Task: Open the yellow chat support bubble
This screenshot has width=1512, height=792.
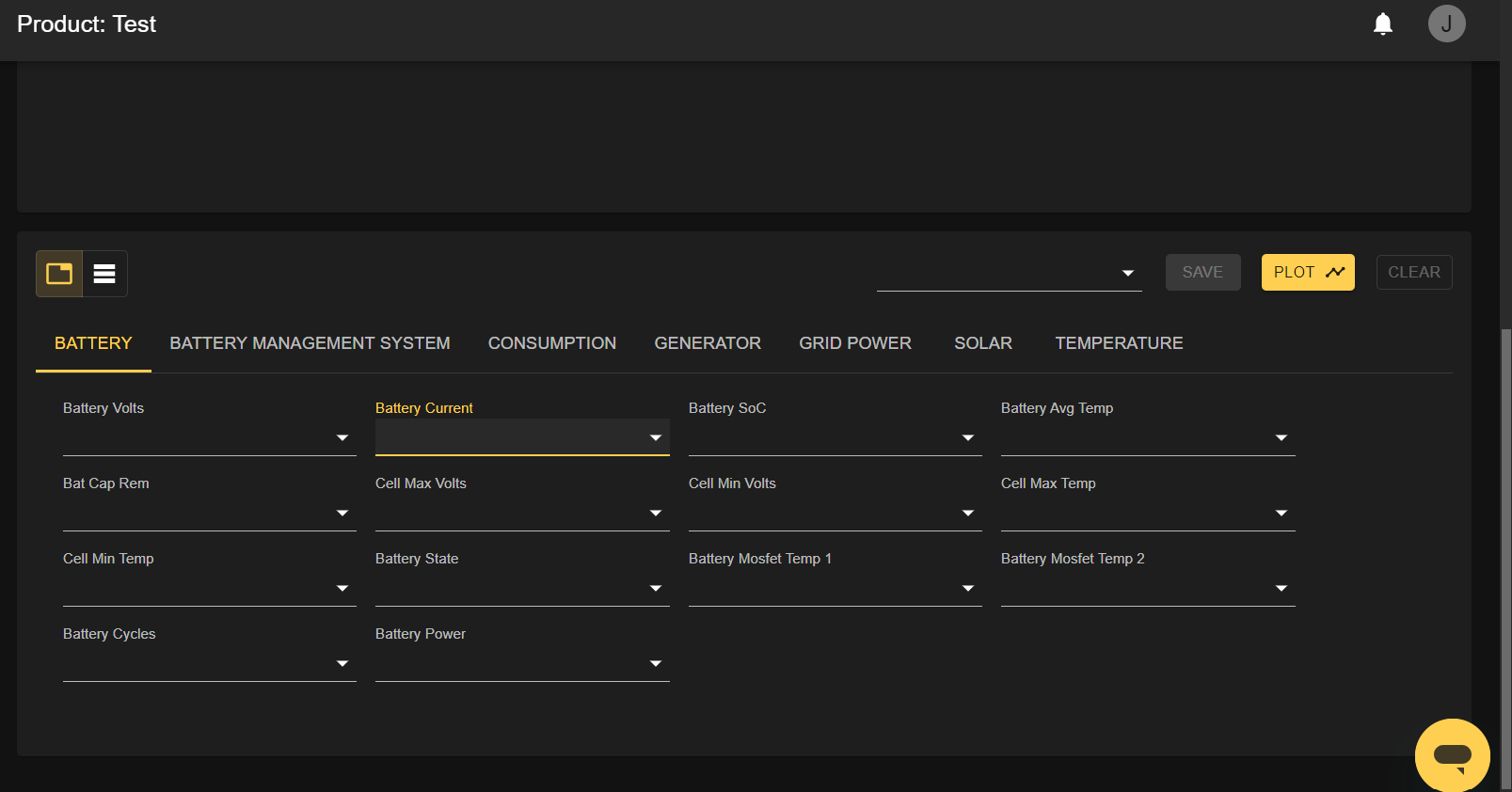Action: [x=1452, y=754]
